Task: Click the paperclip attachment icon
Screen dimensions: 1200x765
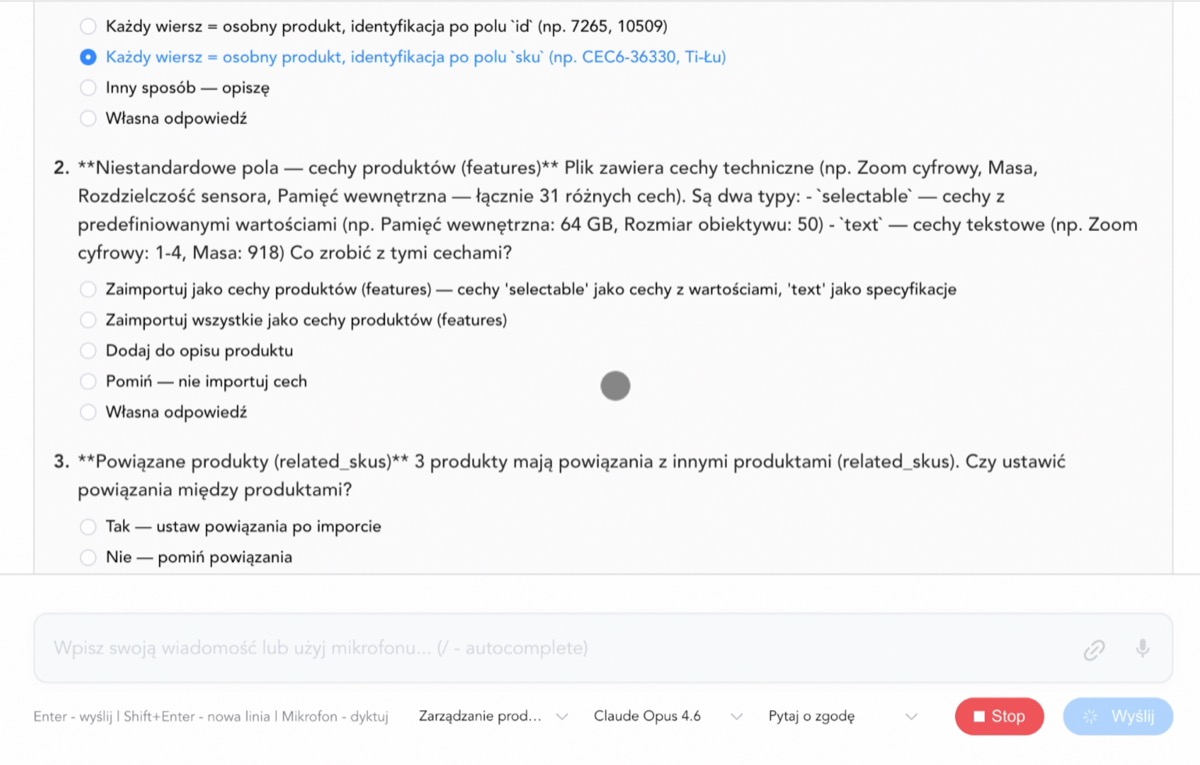Action: (1093, 649)
